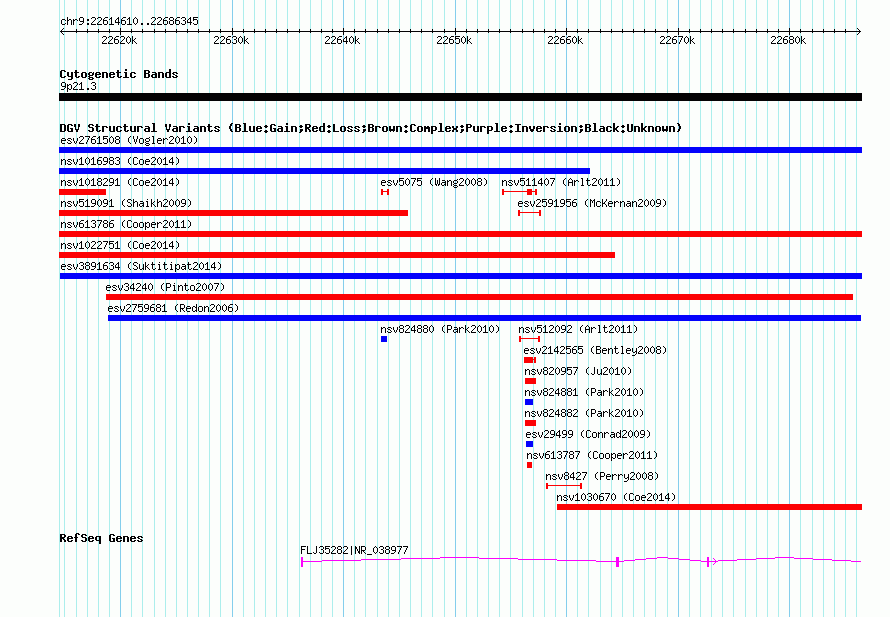Viewport: 890px width, 617px height.
Task: Click the esv2761508 (Vogler2010) blue gain bar
Action: pos(460,150)
